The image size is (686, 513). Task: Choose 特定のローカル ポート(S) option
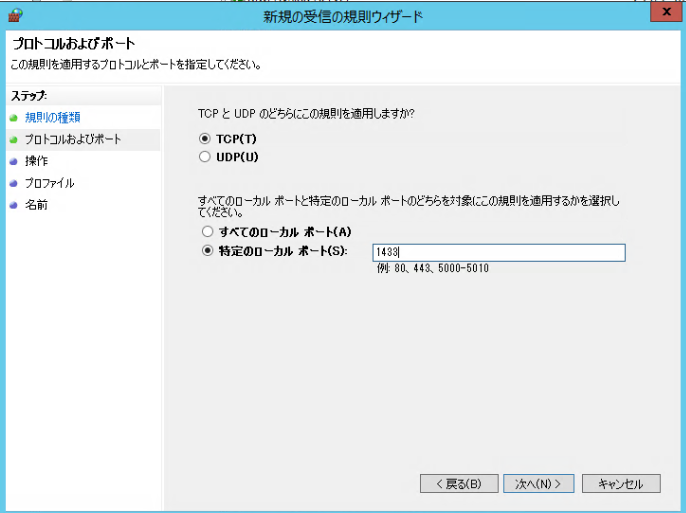coord(207,251)
